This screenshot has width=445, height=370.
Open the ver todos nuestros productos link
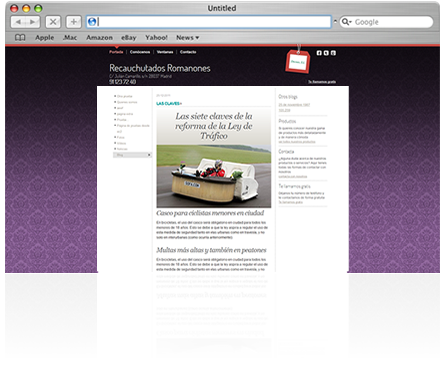297,142
